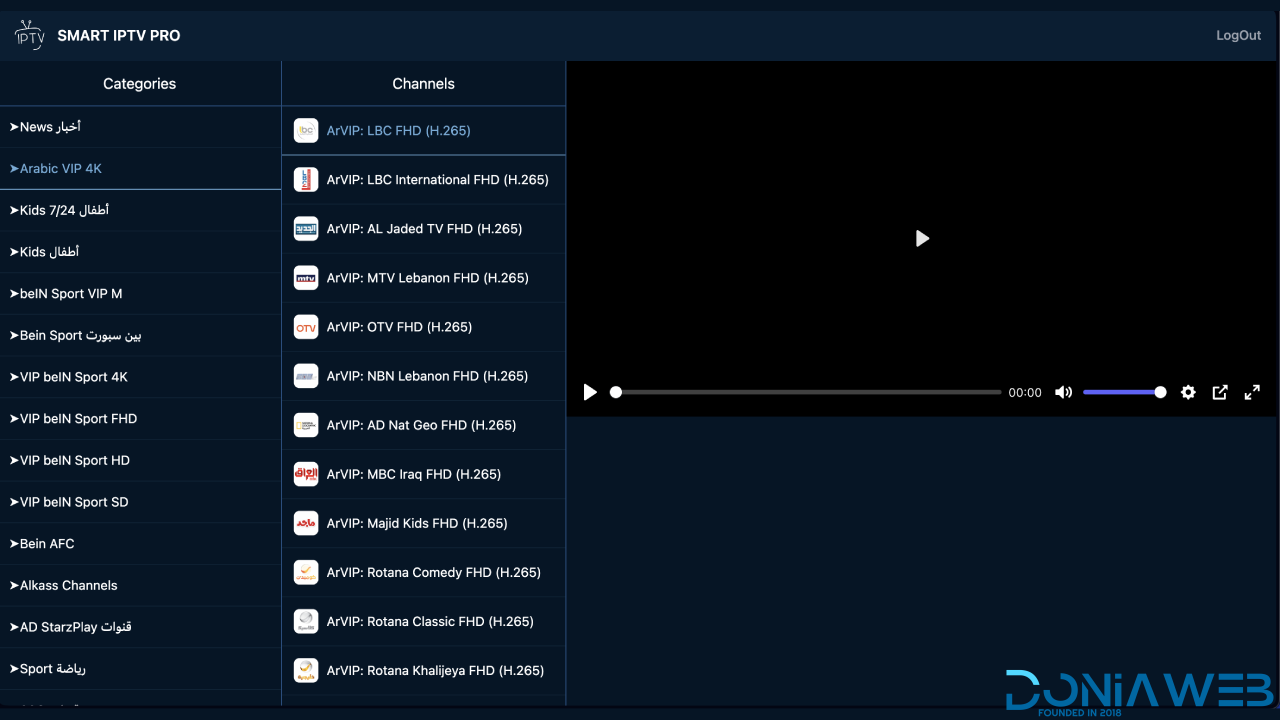Select the beIN Sport VIP M category
Image resolution: width=1280 pixels, height=720 pixels.
coord(140,294)
